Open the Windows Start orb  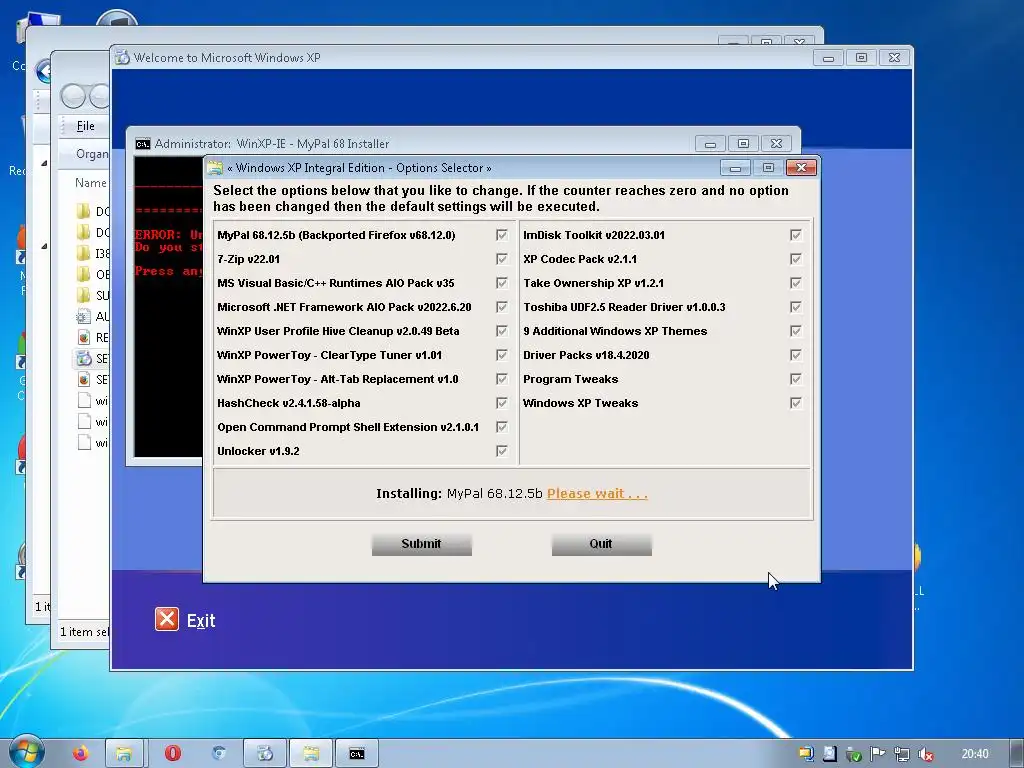pyautogui.click(x=25, y=752)
